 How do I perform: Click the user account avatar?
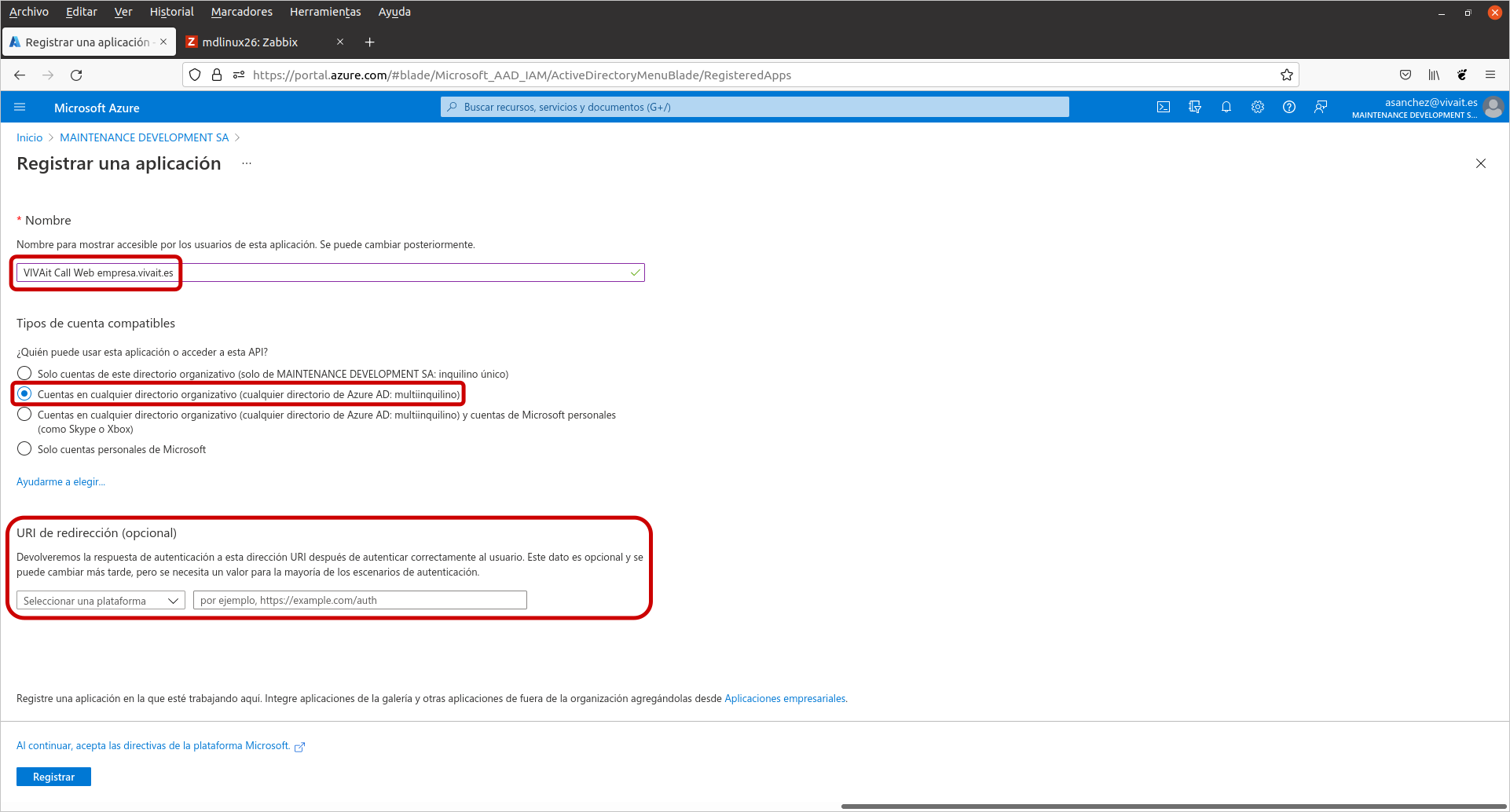[1494, 107]
